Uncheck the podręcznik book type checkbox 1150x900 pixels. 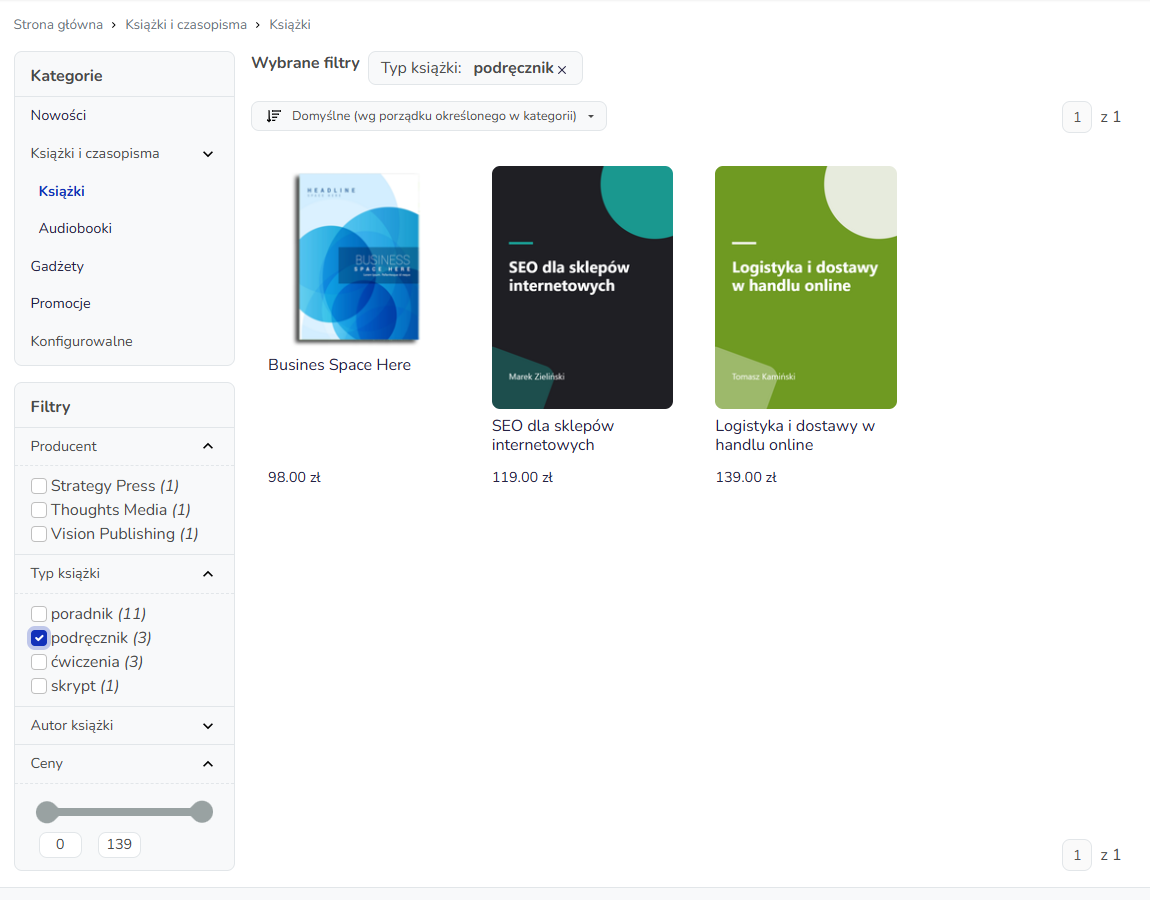pos(39,638)
